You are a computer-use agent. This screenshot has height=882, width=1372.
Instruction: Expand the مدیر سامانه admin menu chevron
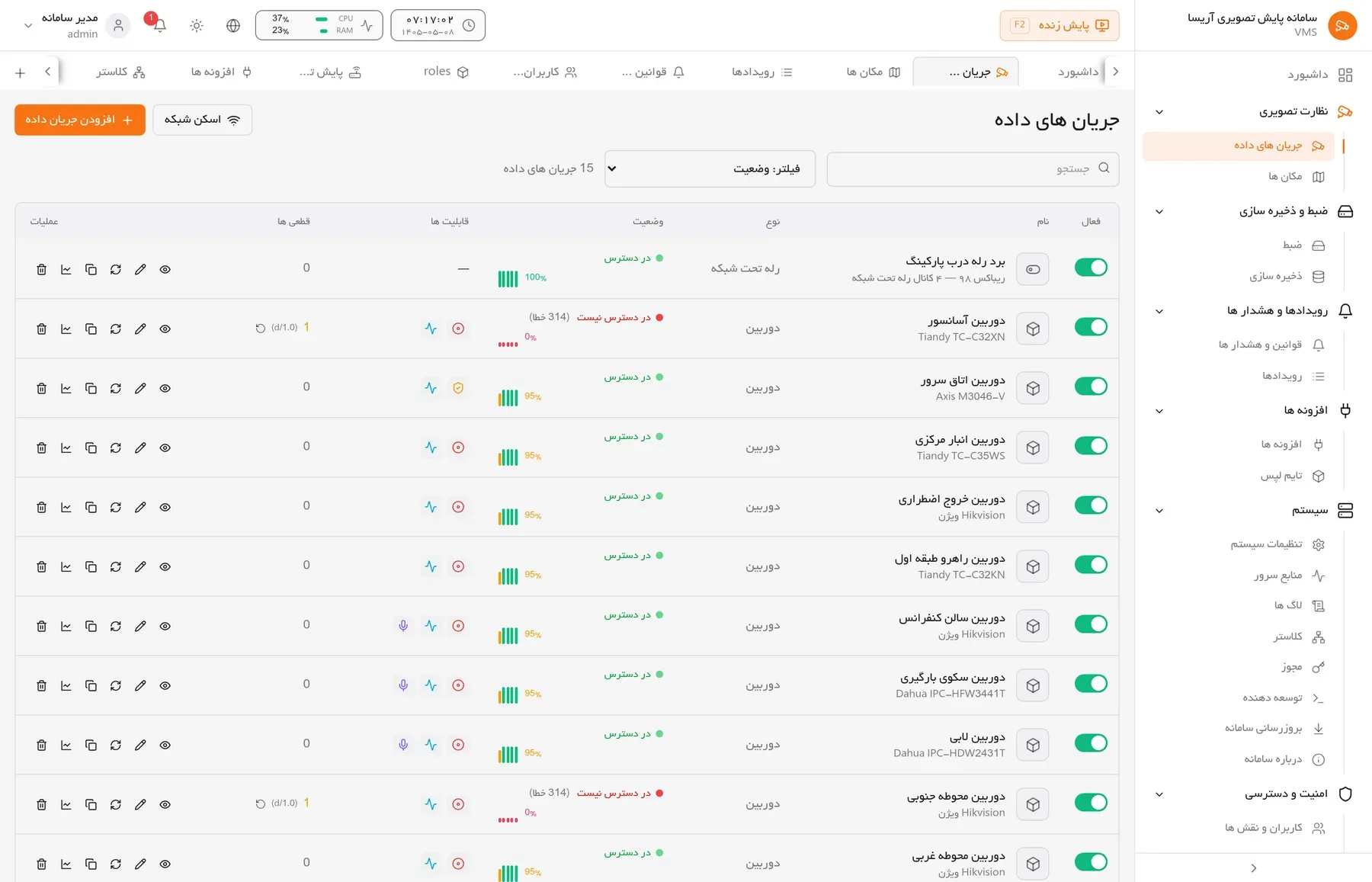(x=28, y=25)
